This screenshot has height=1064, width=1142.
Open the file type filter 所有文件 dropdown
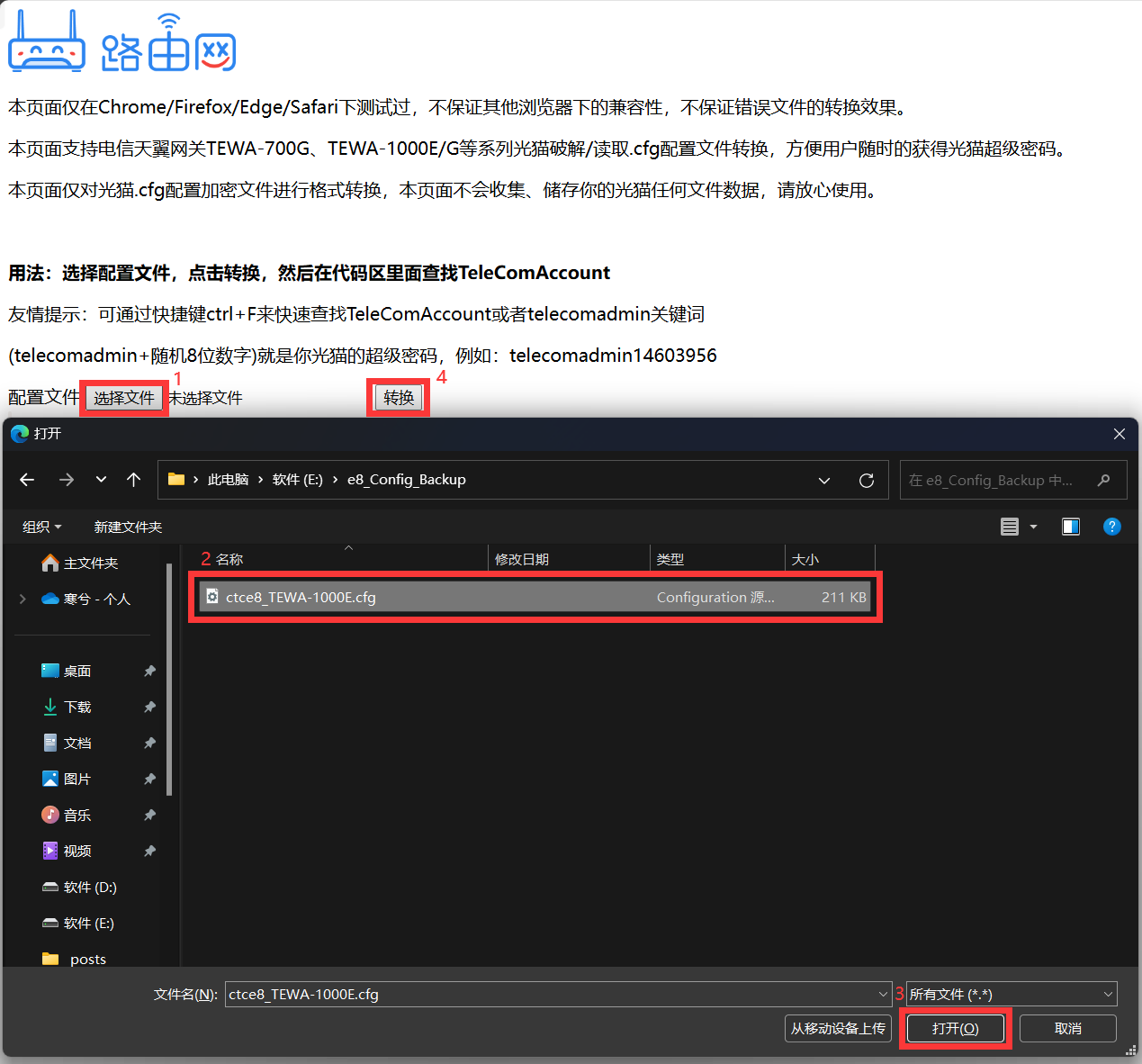click(x=1011, y=994)
